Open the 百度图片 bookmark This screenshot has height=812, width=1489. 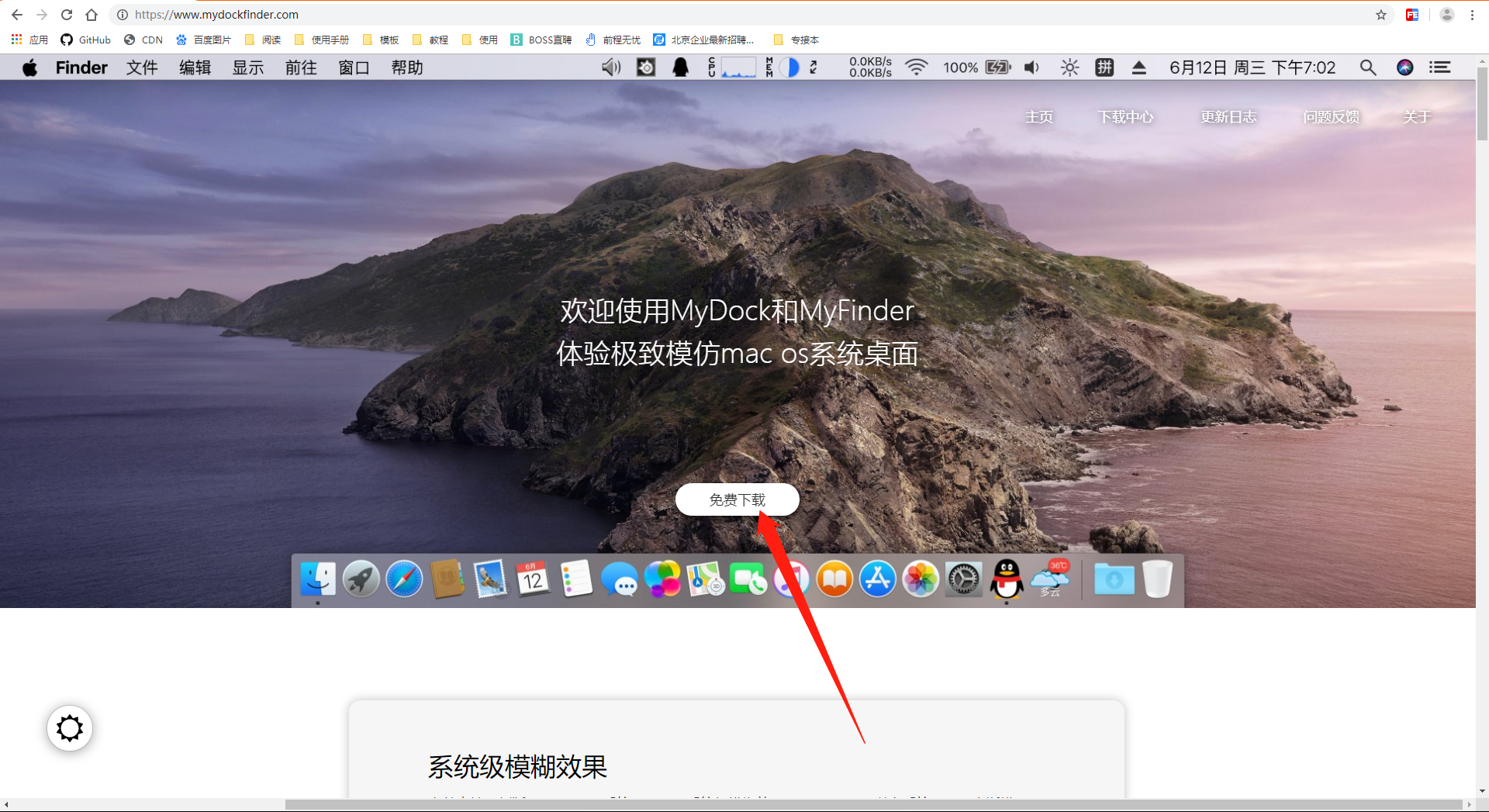(203, 40)
